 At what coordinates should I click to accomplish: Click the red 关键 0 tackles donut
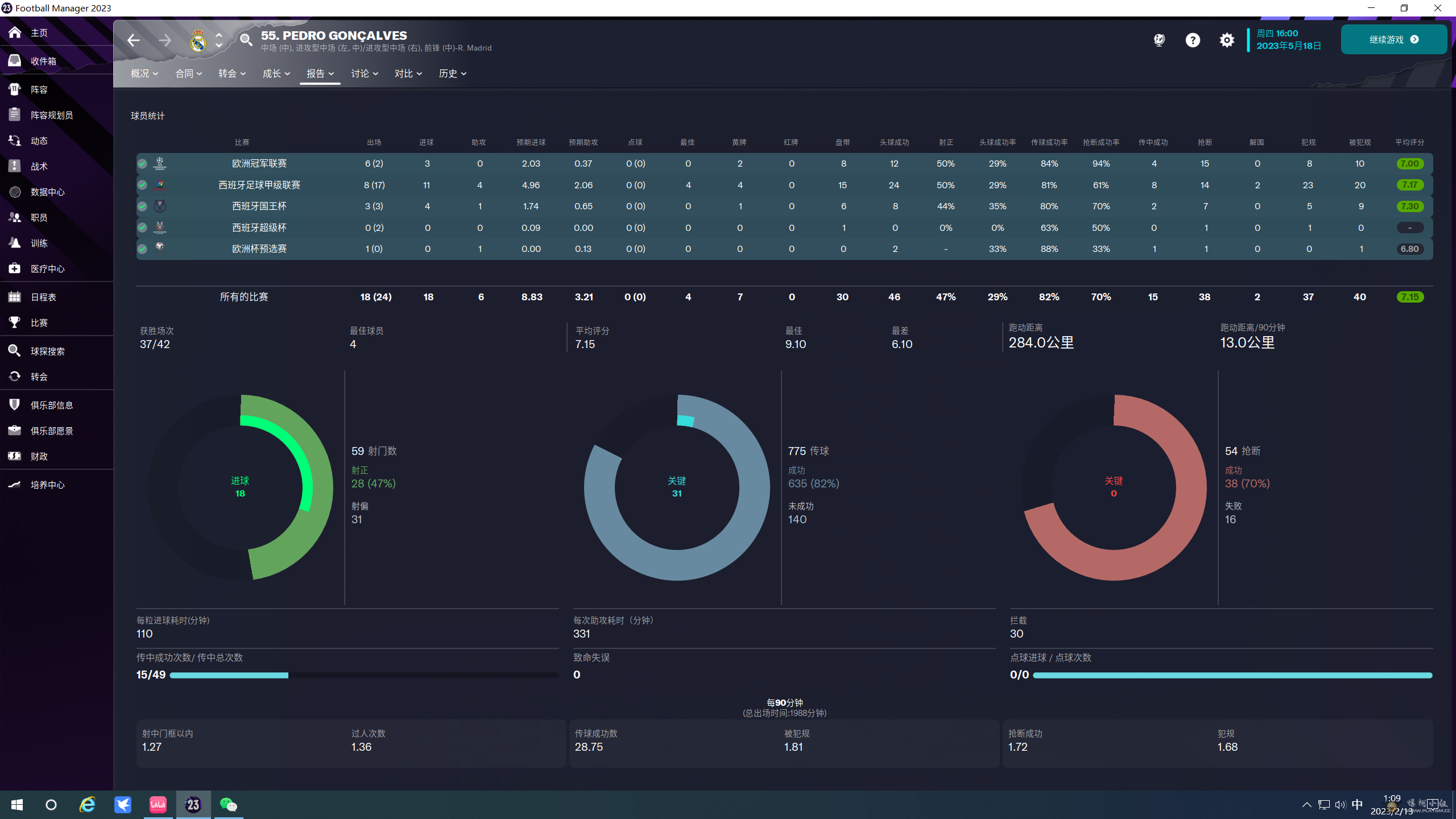pyautogui.click(x=1114, y=487)
